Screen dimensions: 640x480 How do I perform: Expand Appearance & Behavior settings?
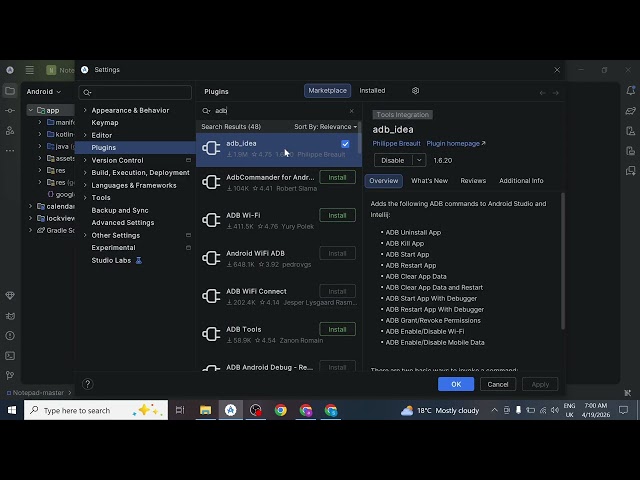pos(85,110)
